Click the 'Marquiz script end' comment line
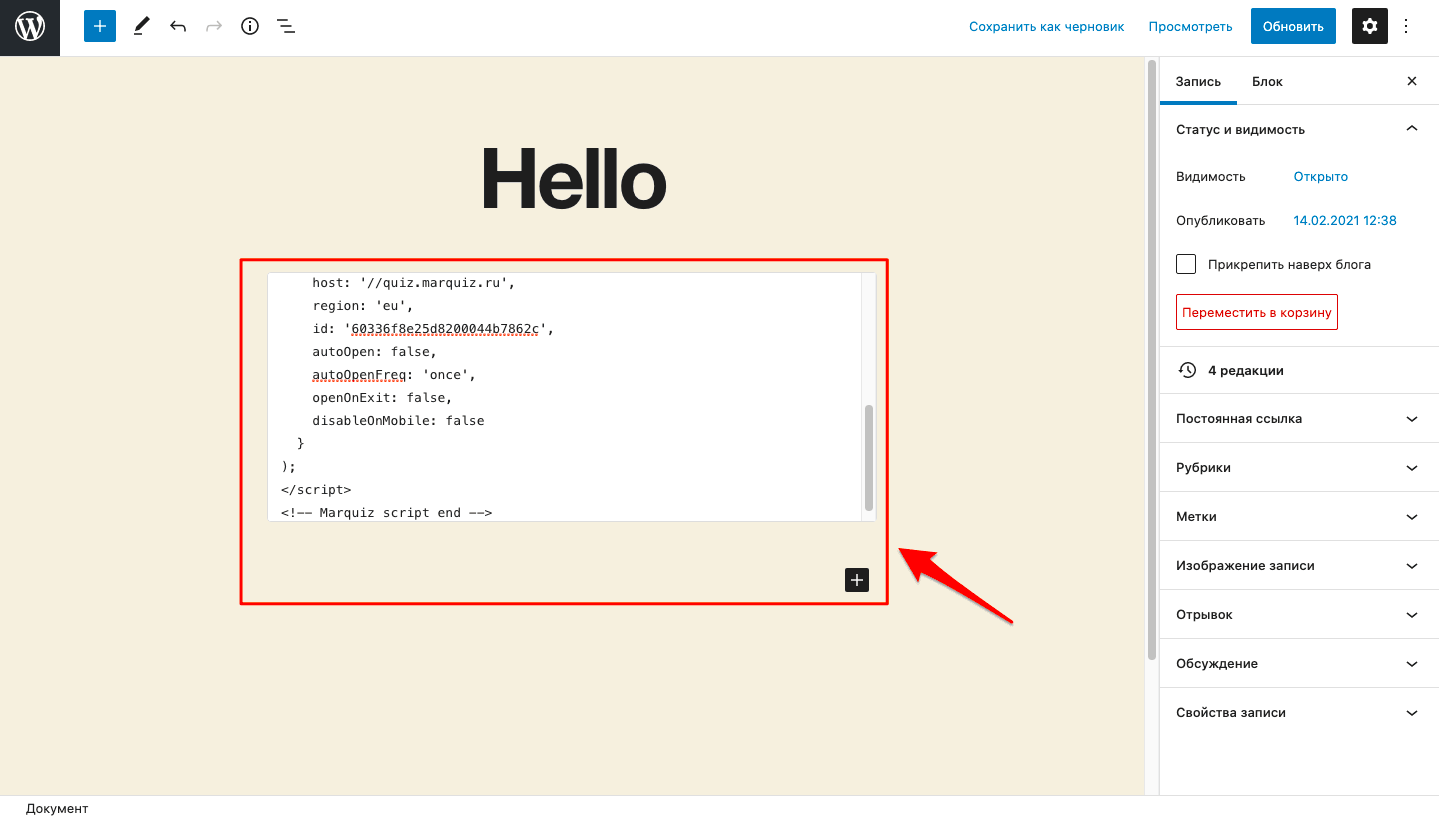Screen dimensions: 1439x820 (387, 513)
